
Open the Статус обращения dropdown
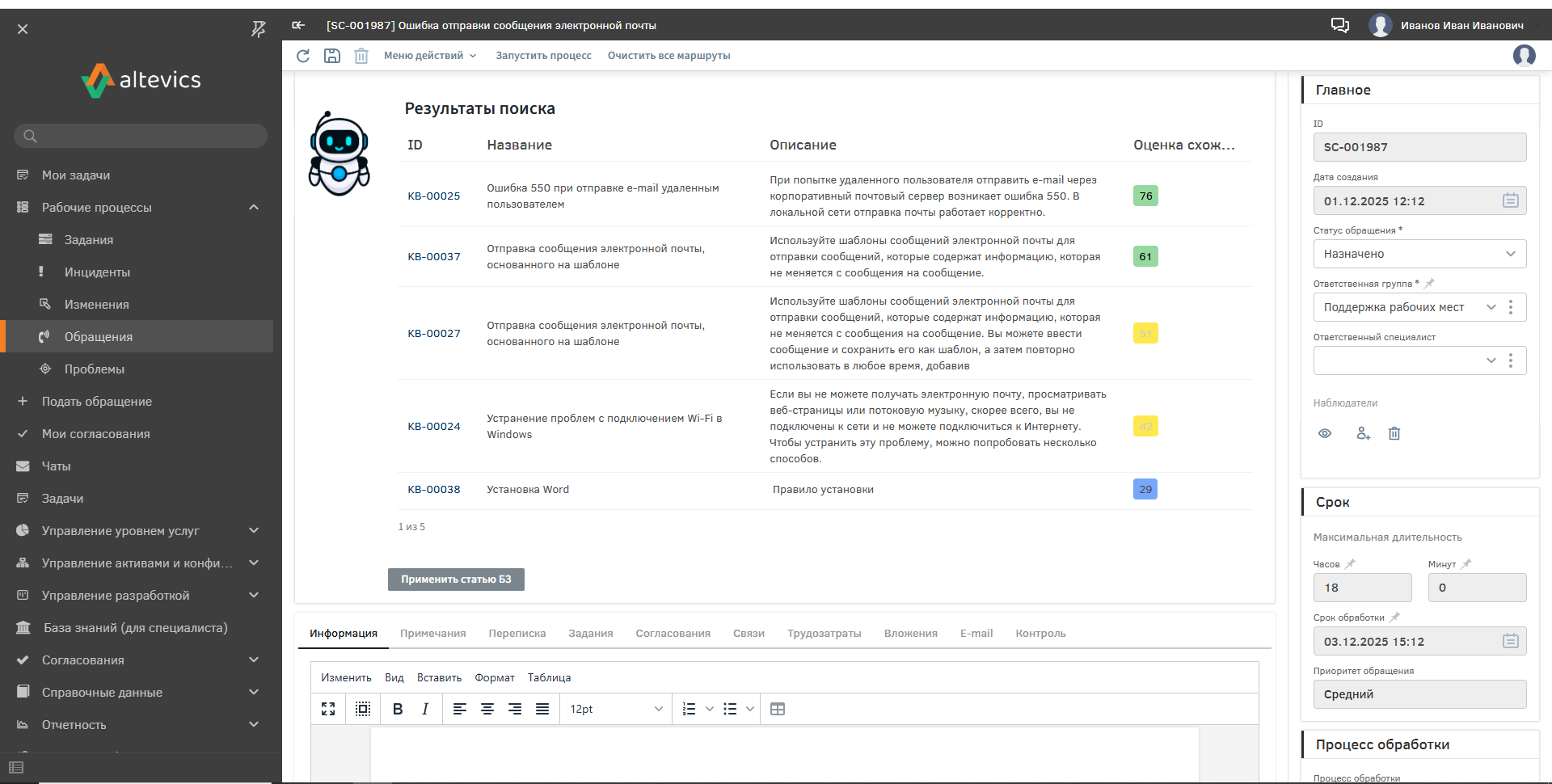[x=1419, y=254]
